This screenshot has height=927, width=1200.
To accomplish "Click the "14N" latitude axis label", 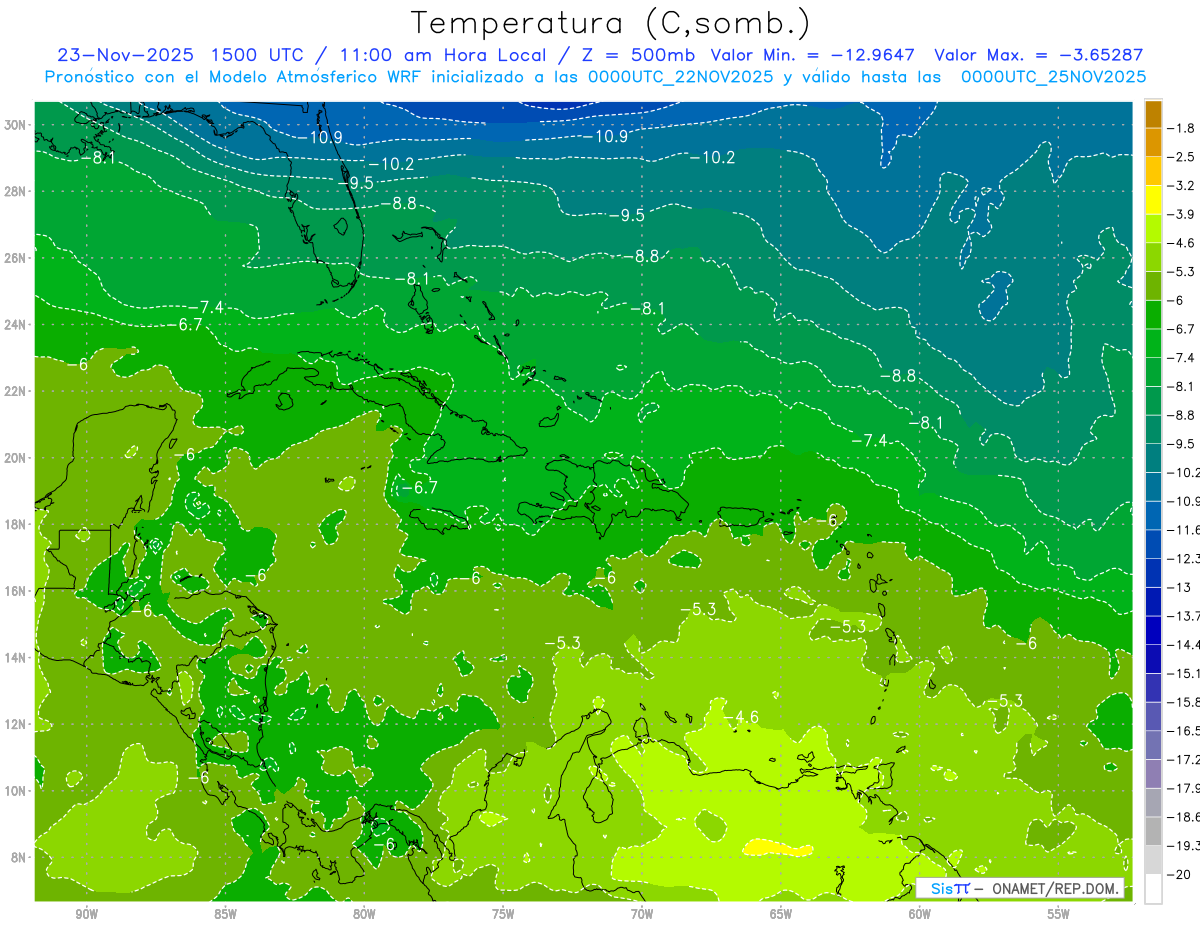I will [16, 657].
